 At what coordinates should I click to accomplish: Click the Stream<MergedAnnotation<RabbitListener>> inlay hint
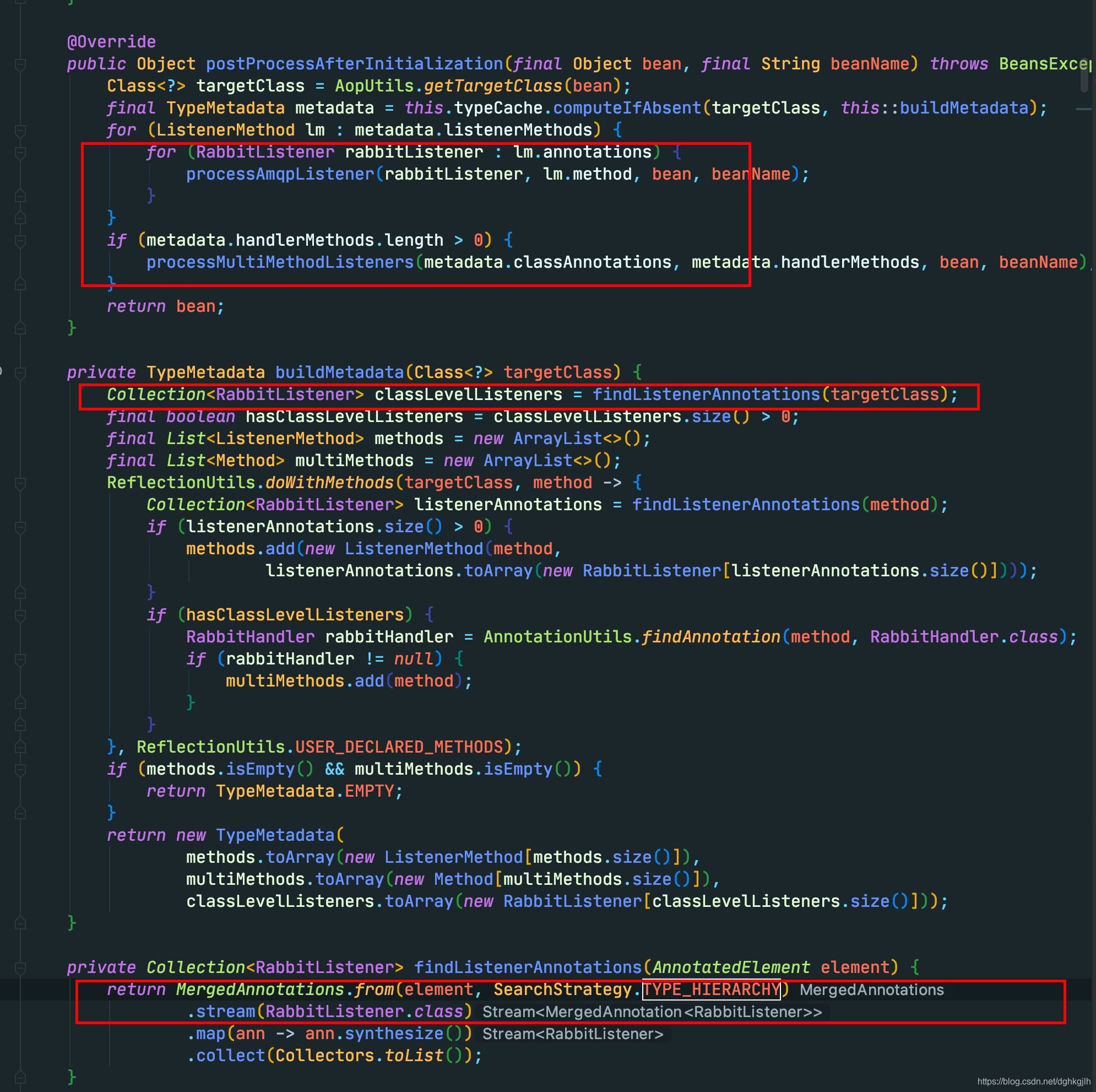click(653, 1012)
